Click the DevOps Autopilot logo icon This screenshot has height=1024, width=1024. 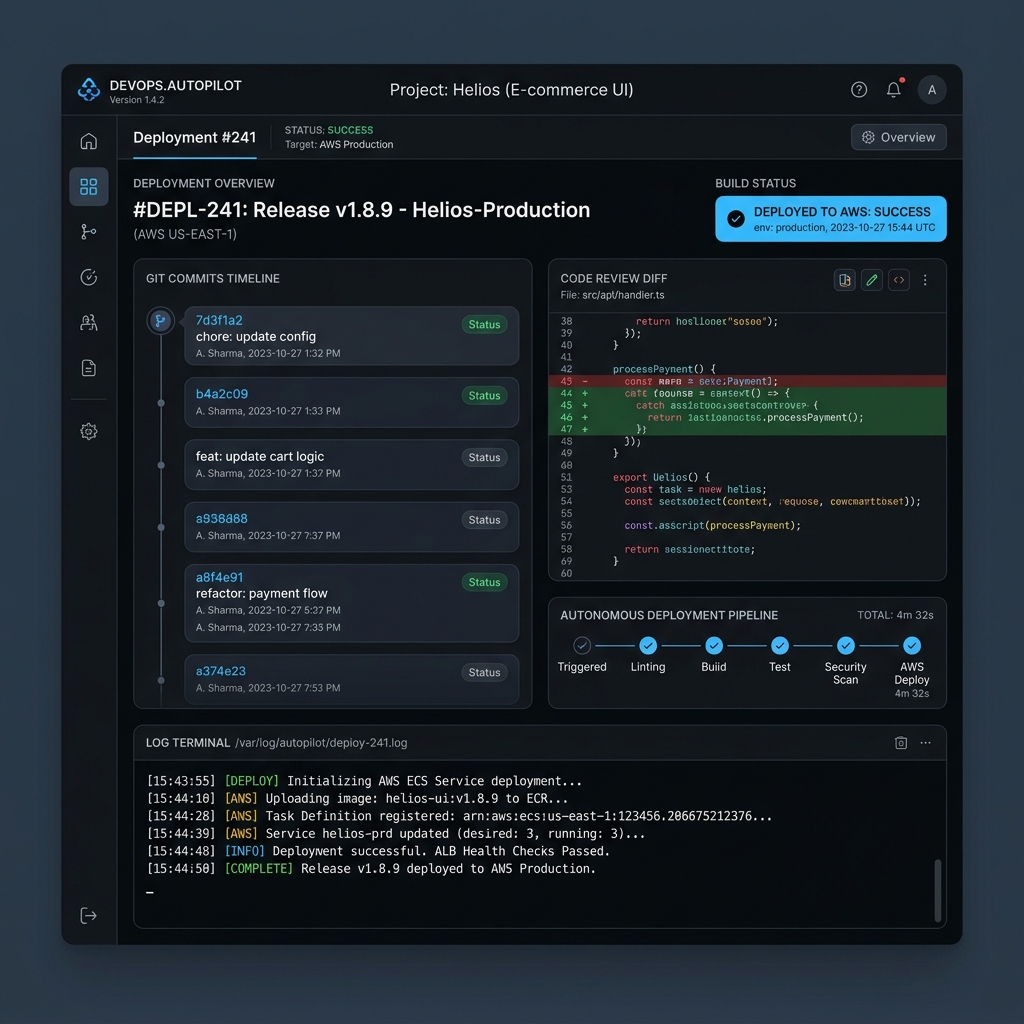pyautogui.click(x=89, y=89)
